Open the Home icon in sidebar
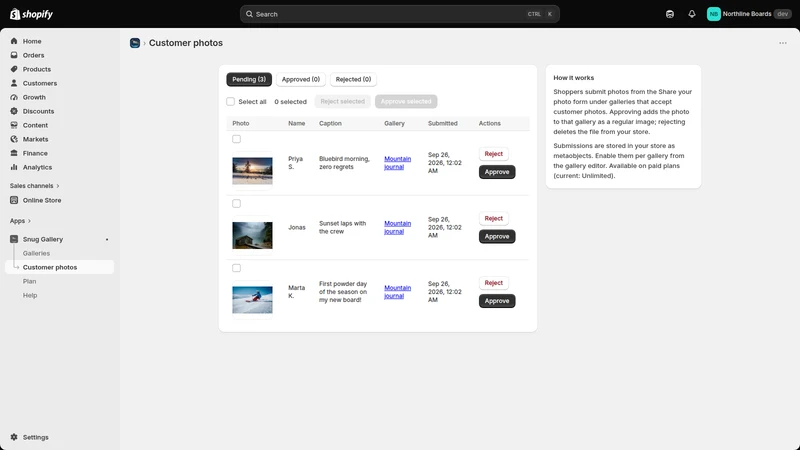800x450 pixels. pos(14,41)
